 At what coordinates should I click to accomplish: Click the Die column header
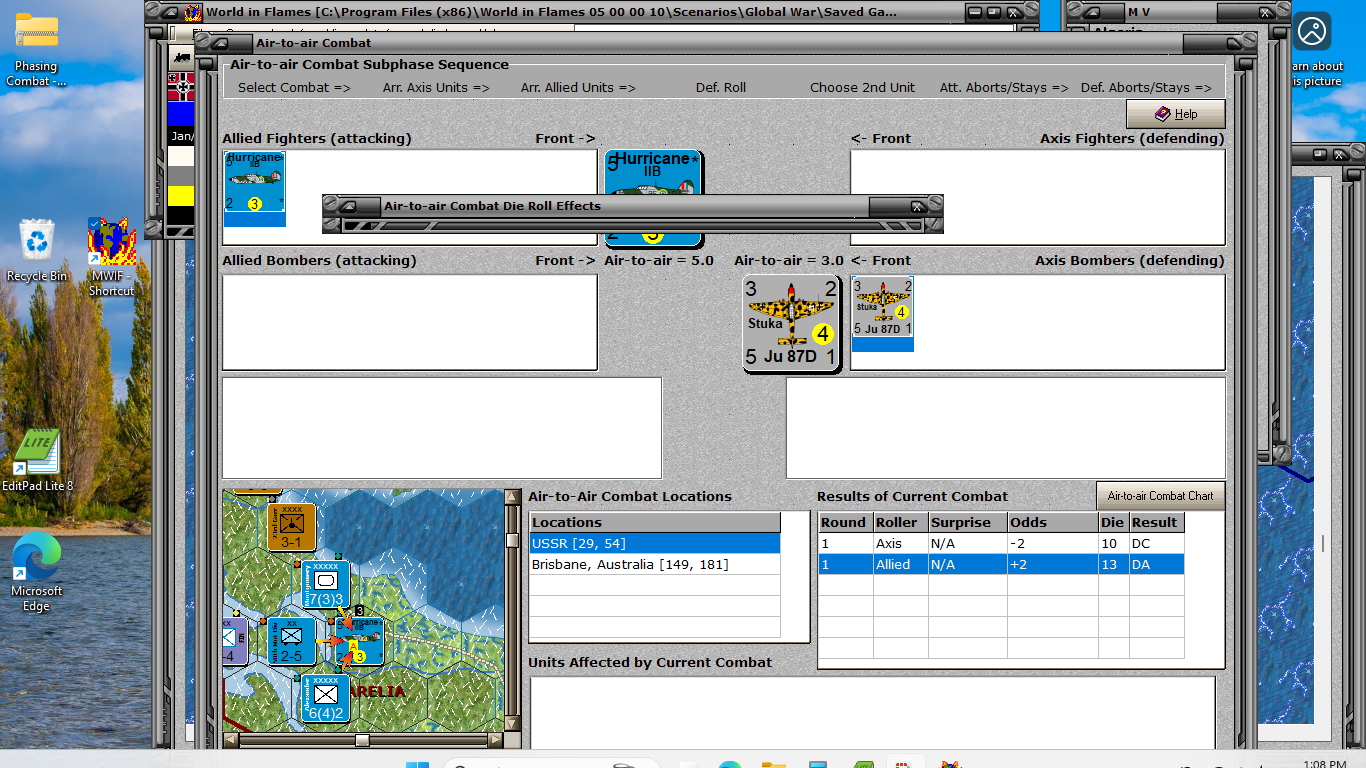[1113, 523]
